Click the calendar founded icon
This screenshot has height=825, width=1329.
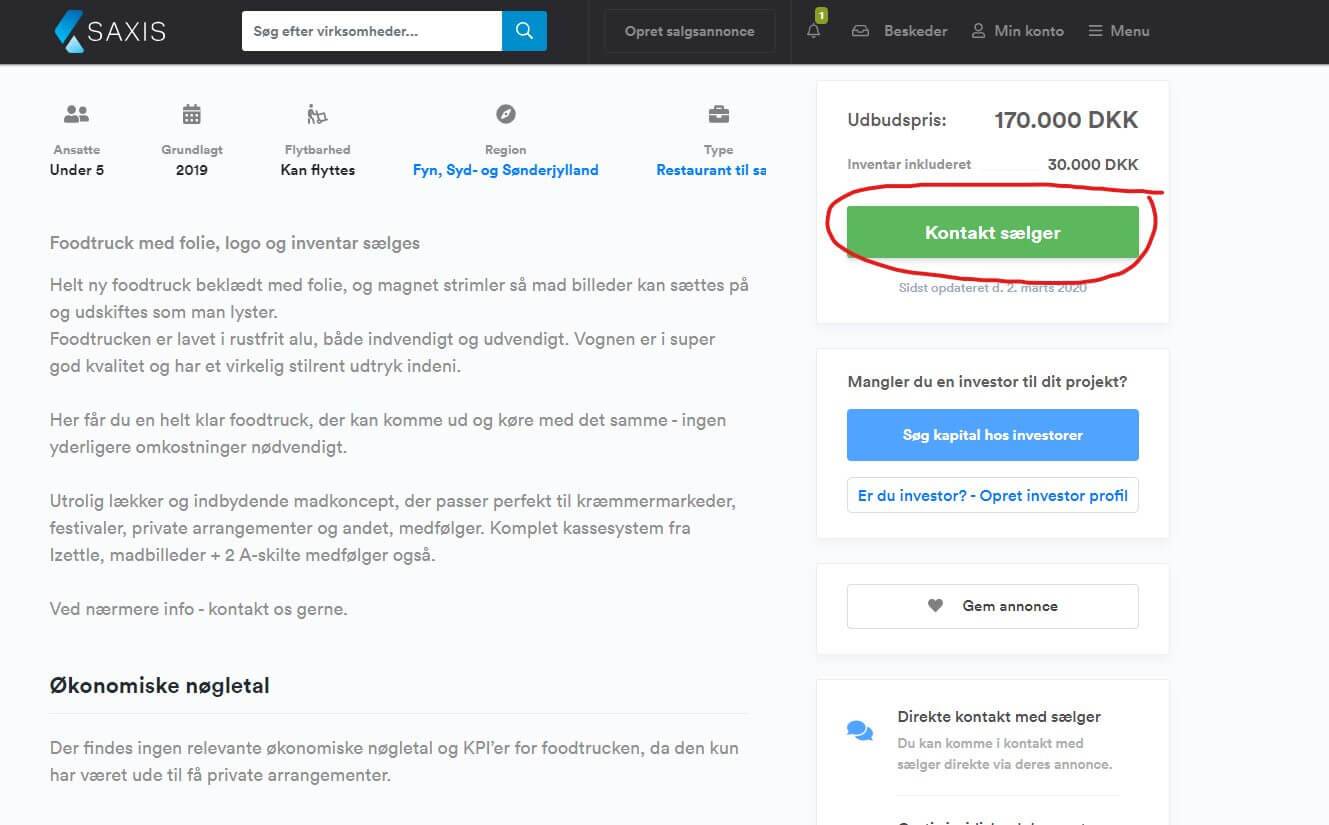coord(192,114)
